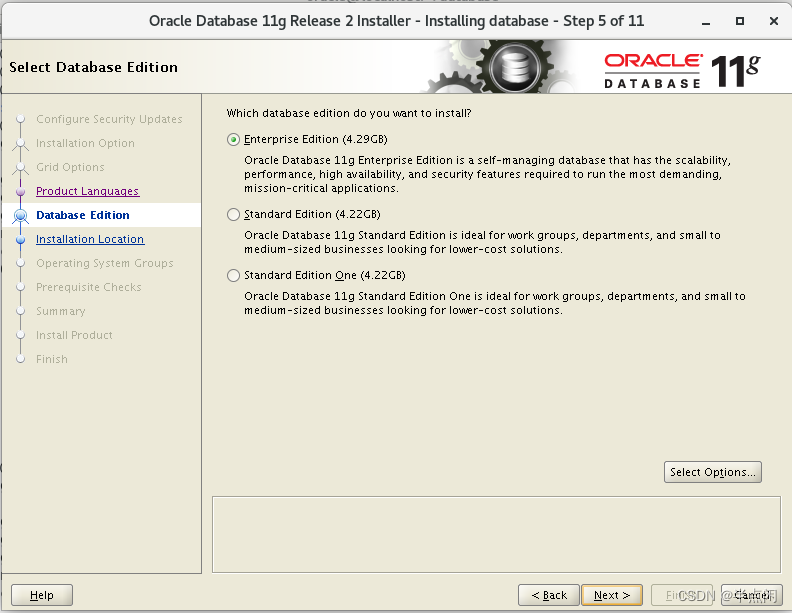This screenshot has height=613, width=792.
Task: Maximize the installer window
Action: pyautogui.click(x=739, y=21)
